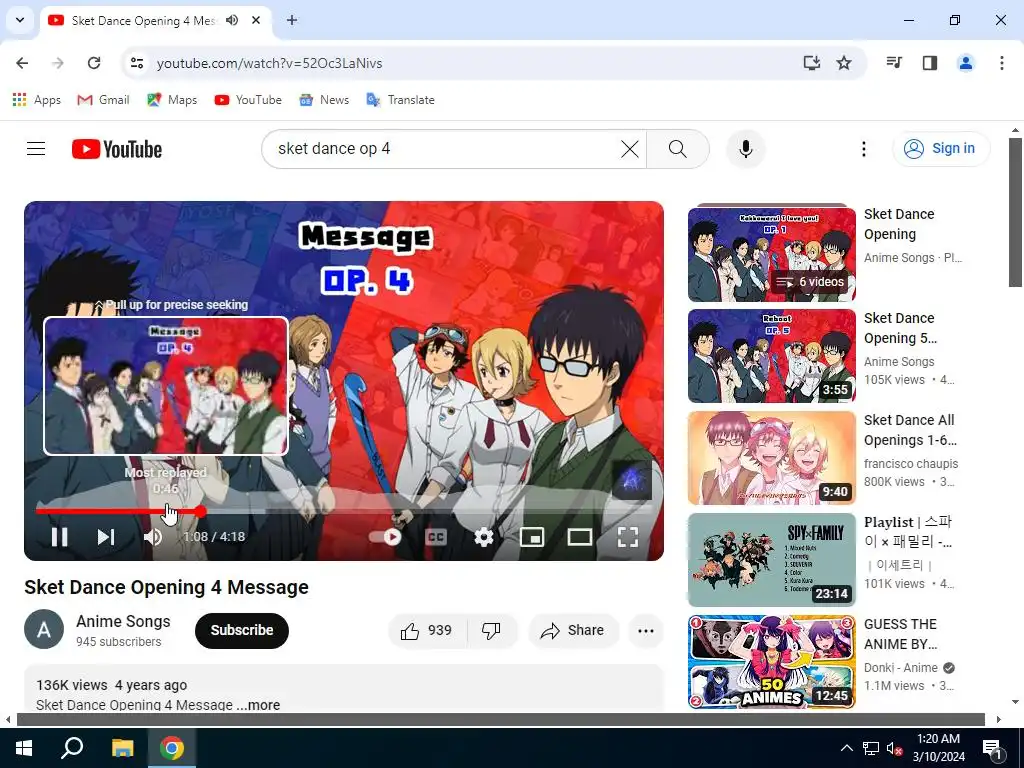Run search with magnifier button
This screenshot has height=768, width=1024.
click(x=678, y=149)
